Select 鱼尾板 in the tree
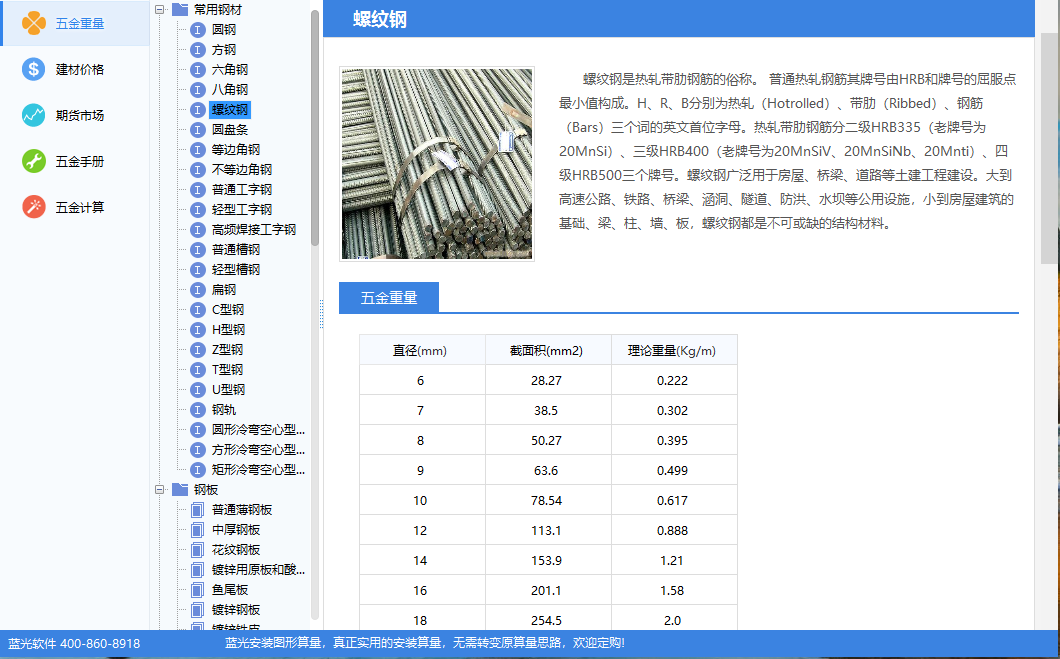 point(230,590)
